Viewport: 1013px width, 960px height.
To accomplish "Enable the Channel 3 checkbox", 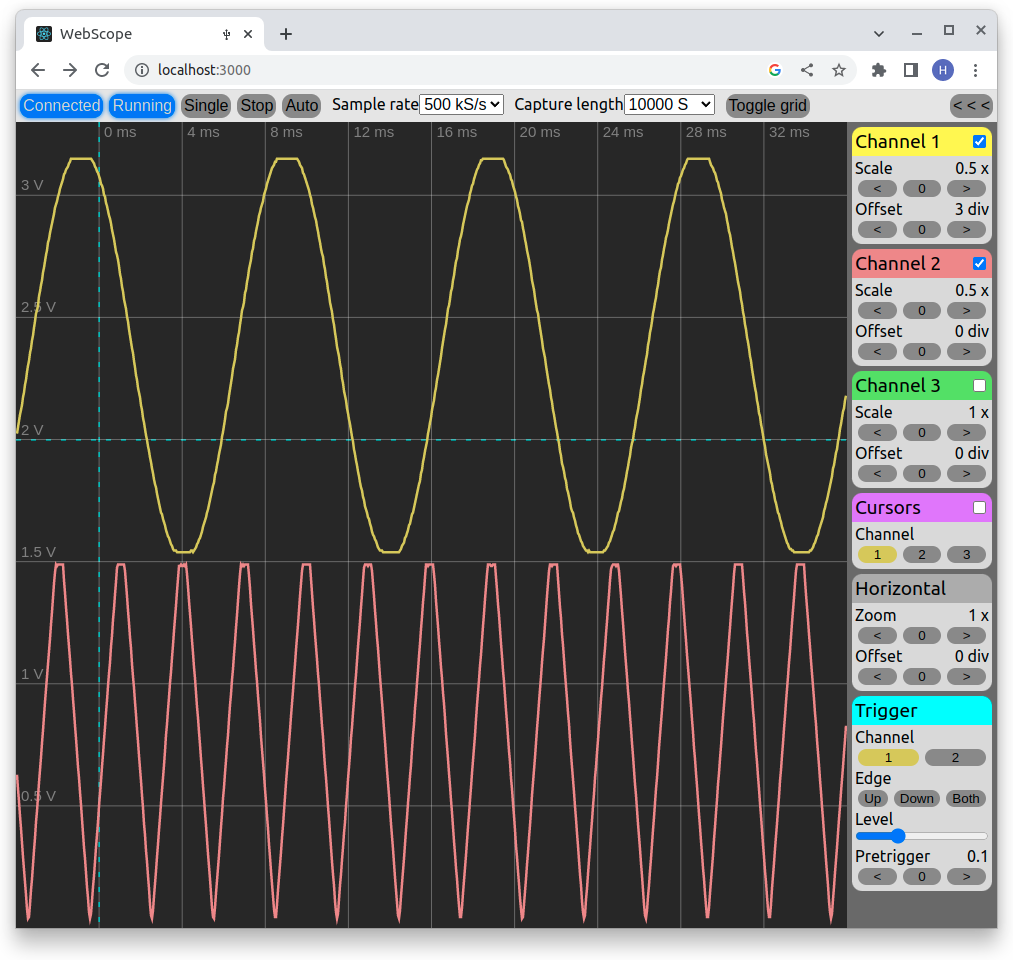I will (979, 386).
